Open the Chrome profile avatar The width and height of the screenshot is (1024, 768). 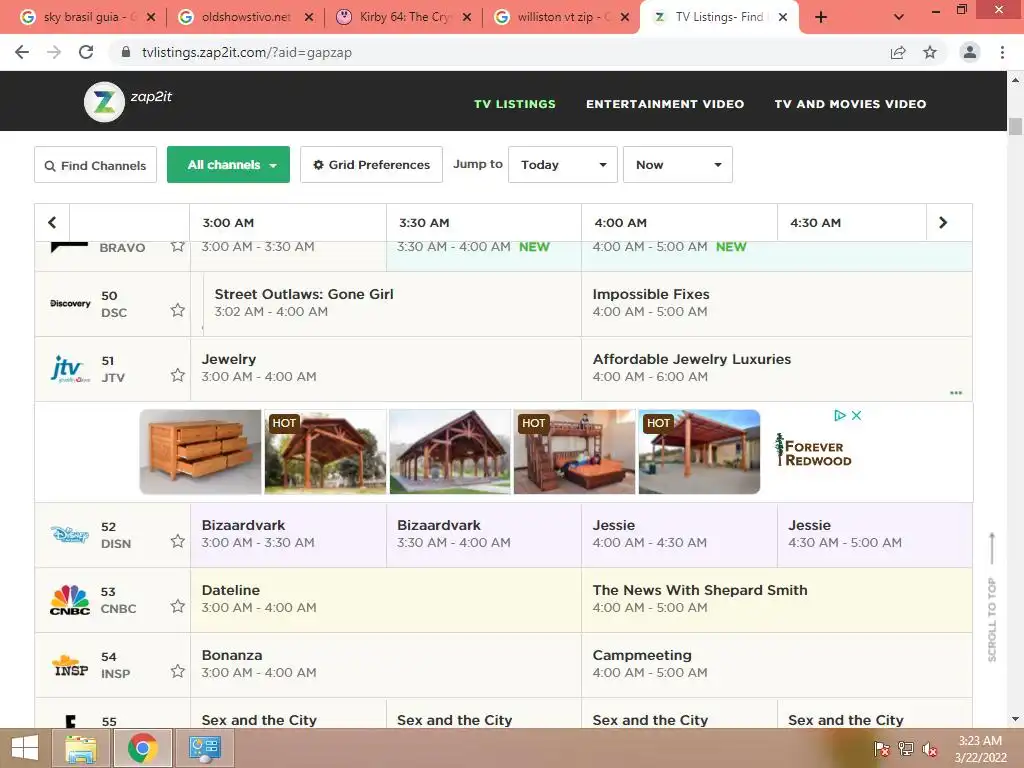(970, 52)
